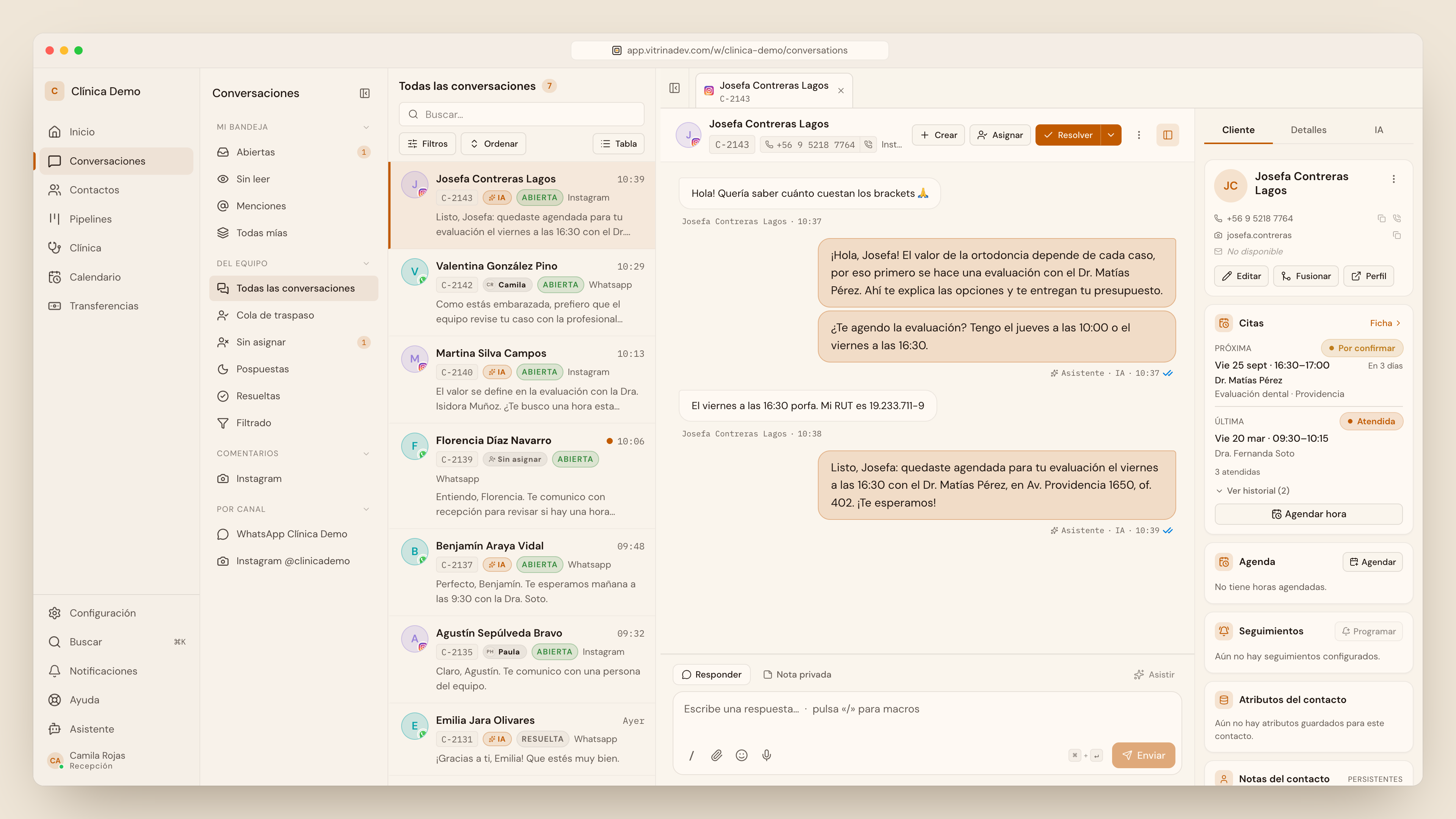Click the Enviar send button

tap(1144, 756)
